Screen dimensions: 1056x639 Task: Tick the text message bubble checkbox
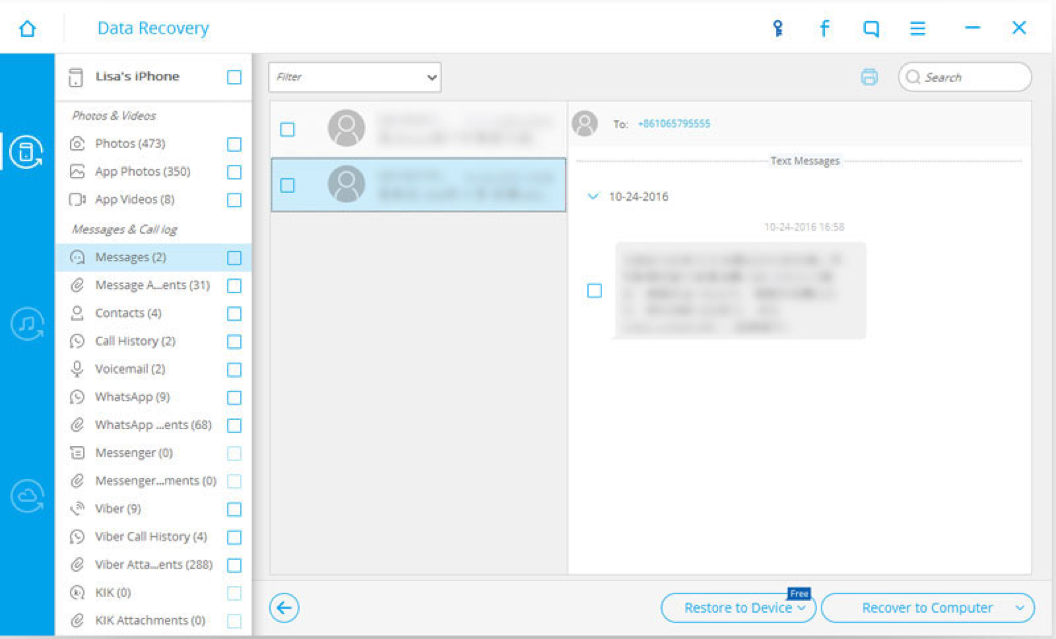[594, 290]
